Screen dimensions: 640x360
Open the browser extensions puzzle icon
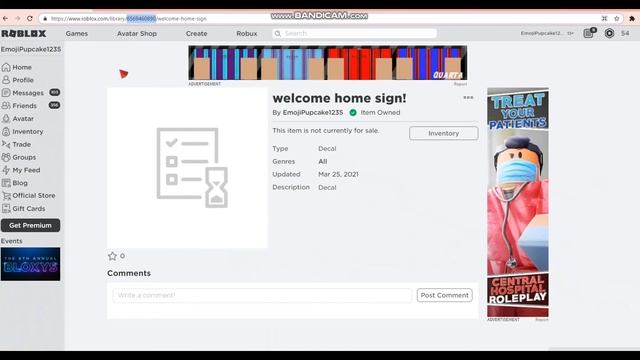click(632, 19)
